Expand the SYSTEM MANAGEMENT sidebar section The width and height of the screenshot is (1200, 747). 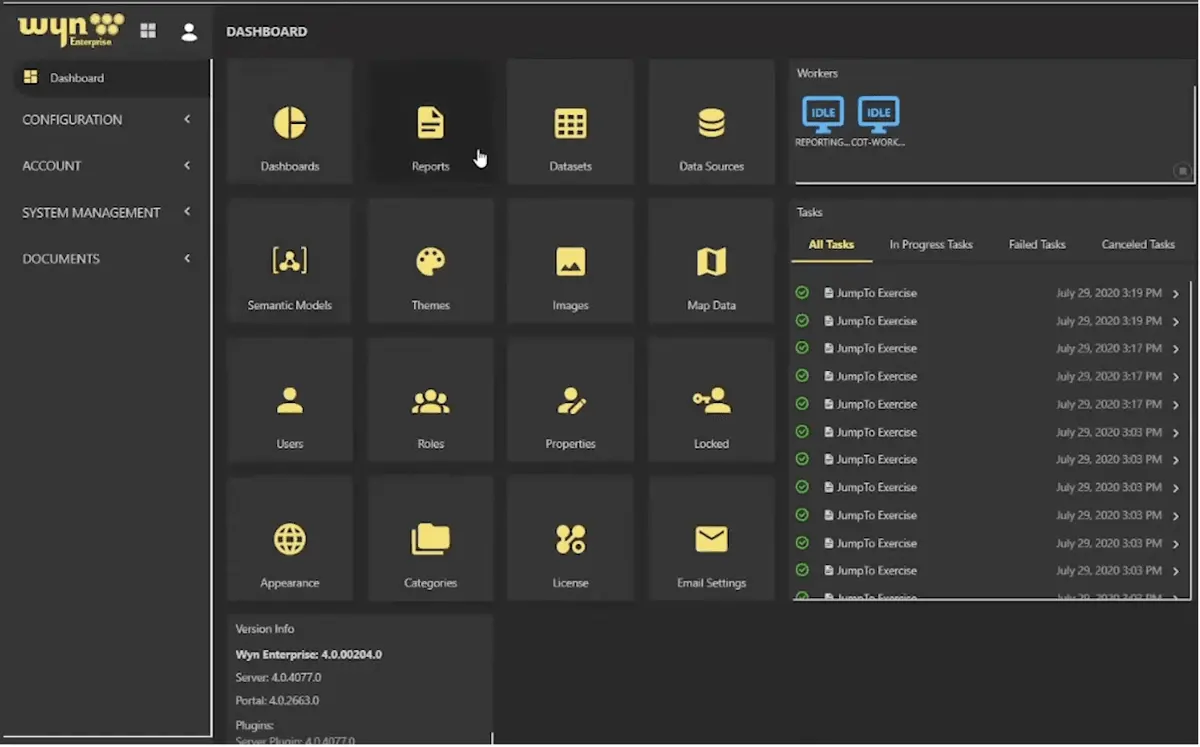coord(106,213)
